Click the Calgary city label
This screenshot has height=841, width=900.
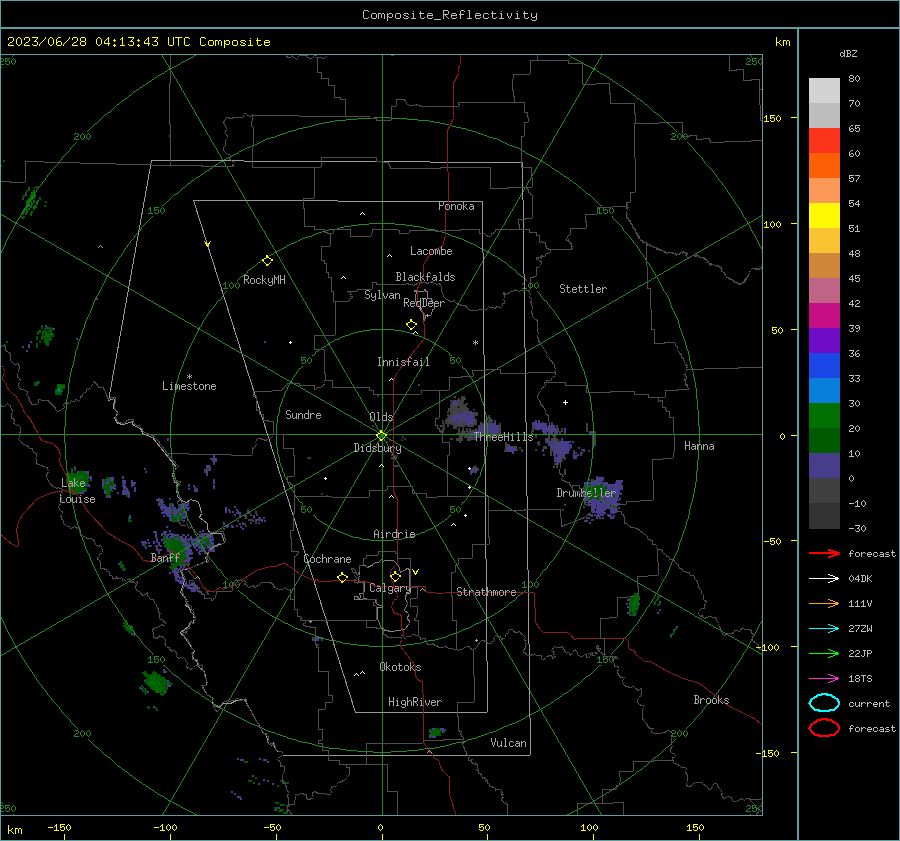point(390,588)
